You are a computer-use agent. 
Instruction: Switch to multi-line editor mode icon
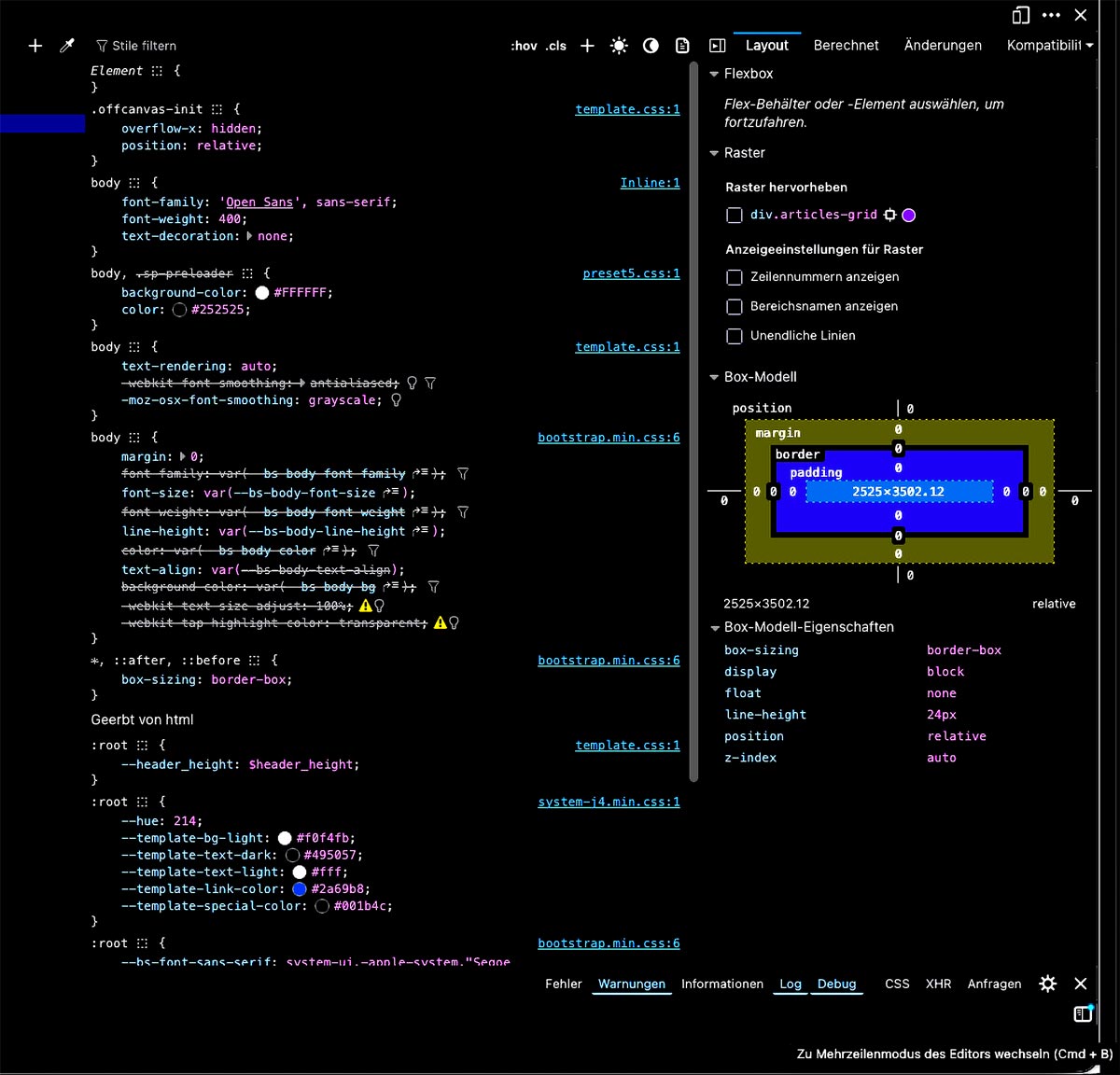(x=1083, y=1013)
